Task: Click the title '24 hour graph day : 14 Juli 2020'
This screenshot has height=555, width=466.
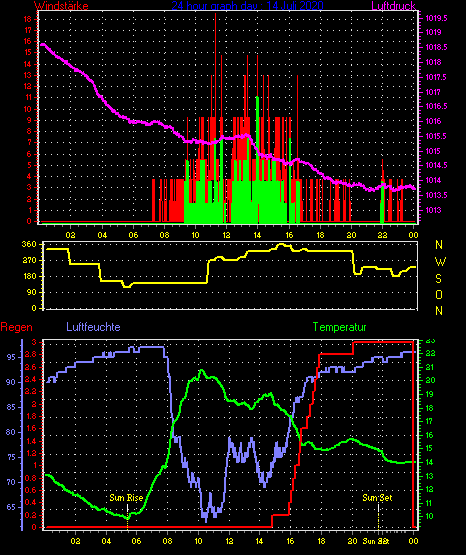Action: 247,5
